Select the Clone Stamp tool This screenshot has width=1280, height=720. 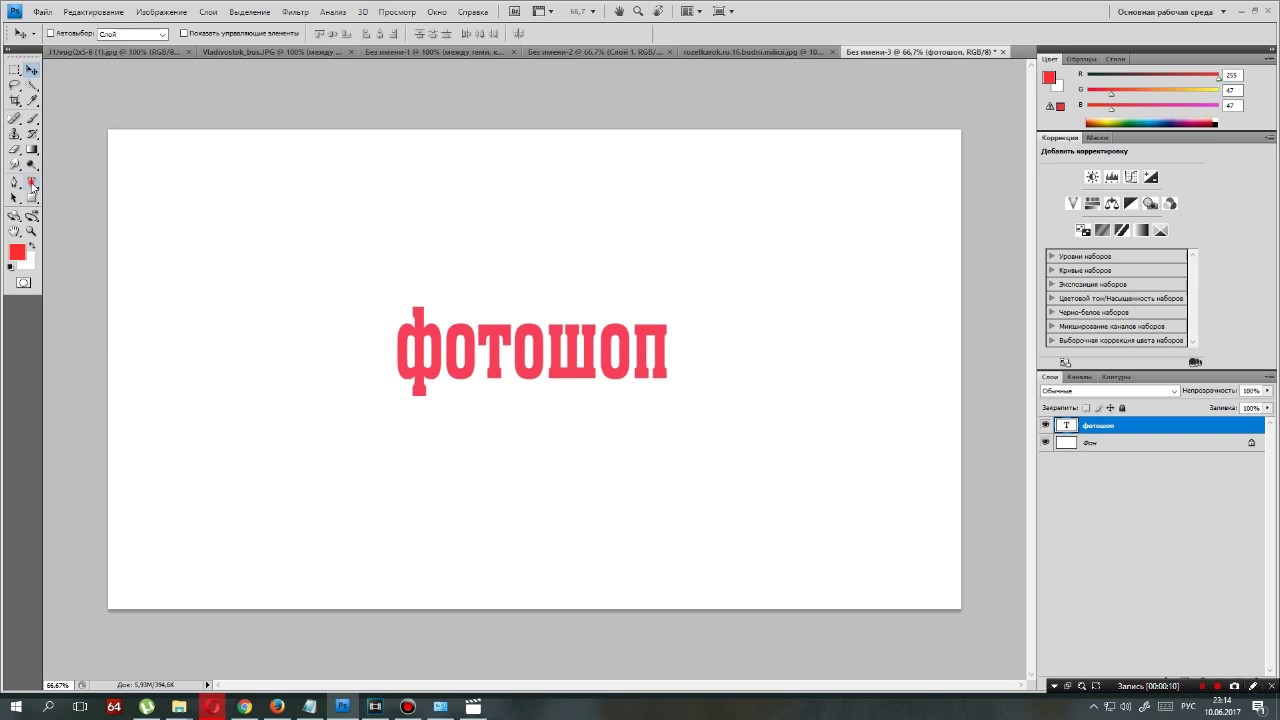point(15,134)
